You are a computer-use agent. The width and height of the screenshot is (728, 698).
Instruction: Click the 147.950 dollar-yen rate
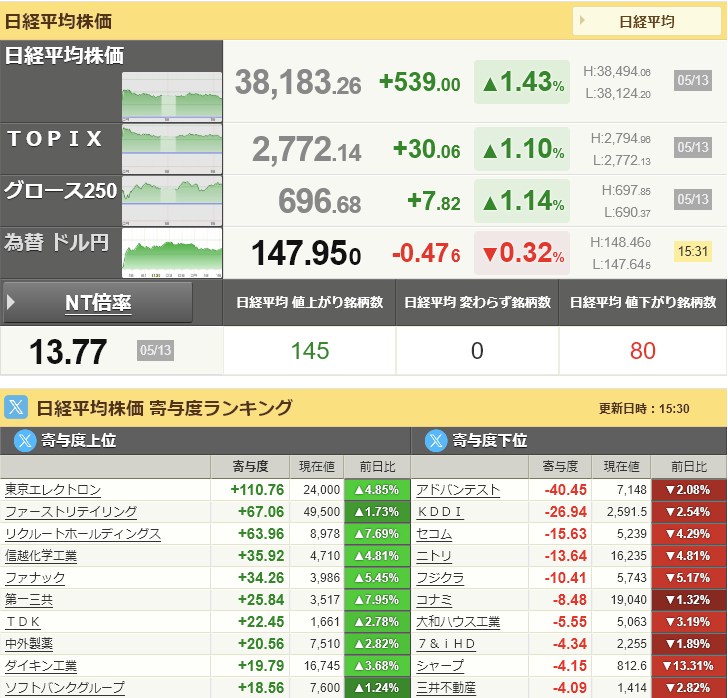coord(306,254)
